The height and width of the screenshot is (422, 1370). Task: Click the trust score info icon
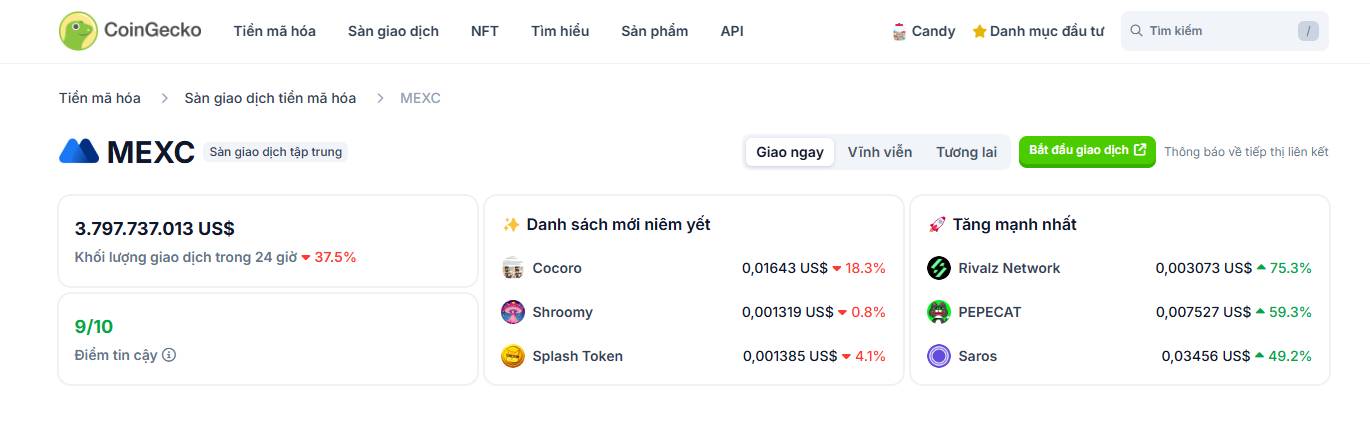169,355
